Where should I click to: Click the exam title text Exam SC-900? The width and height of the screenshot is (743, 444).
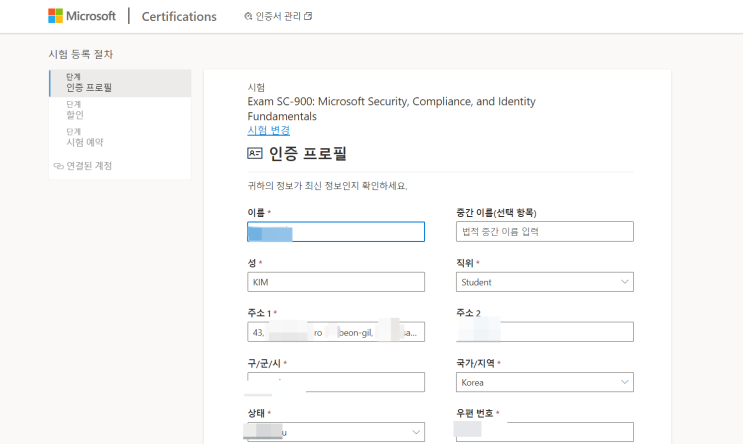pos(391,109)
